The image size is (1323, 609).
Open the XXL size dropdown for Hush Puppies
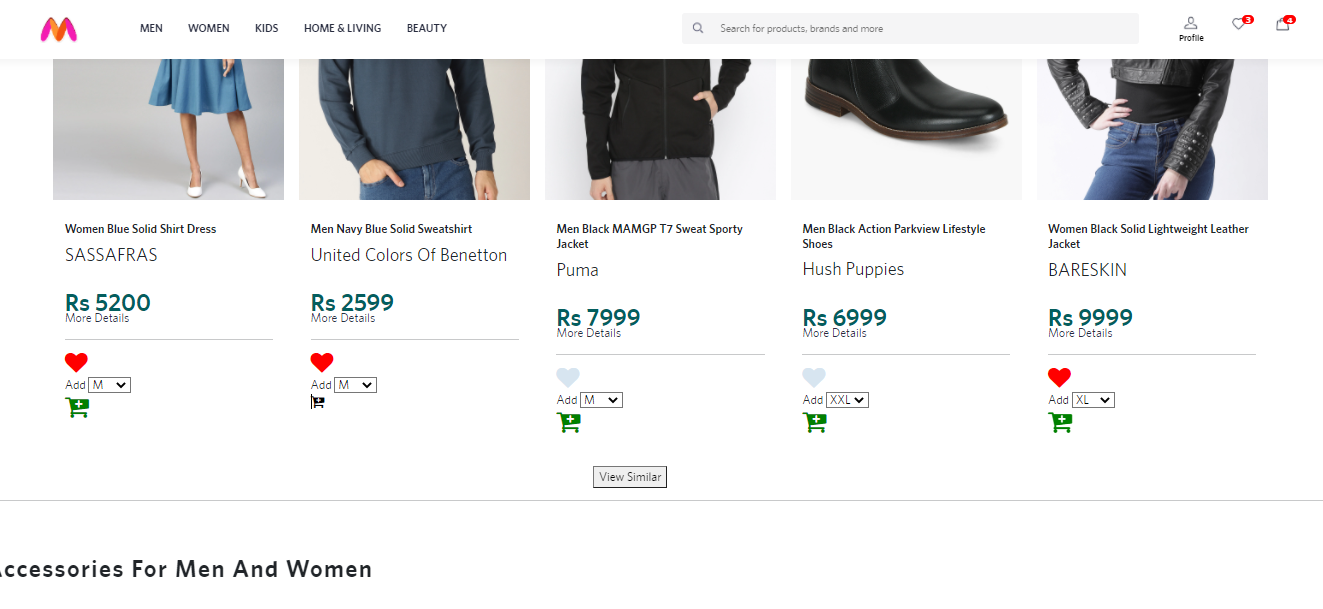click(848, 399)
